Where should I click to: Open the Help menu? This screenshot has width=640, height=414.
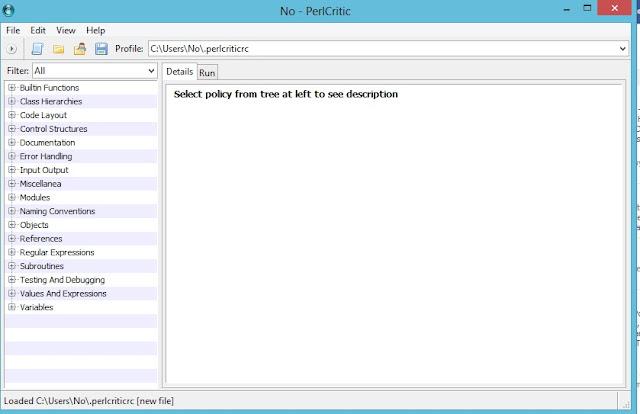96,31
